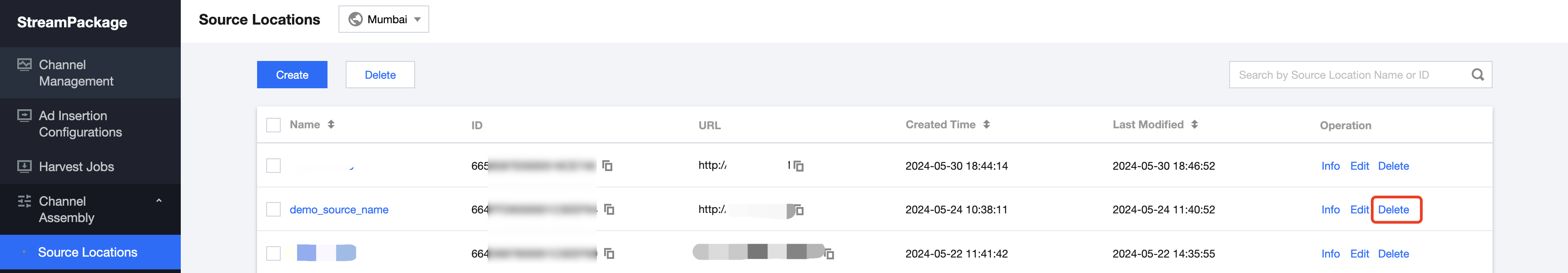Open Harvest Jobs page
Viewport: 1568px width, 273px height.
[76, 167]
